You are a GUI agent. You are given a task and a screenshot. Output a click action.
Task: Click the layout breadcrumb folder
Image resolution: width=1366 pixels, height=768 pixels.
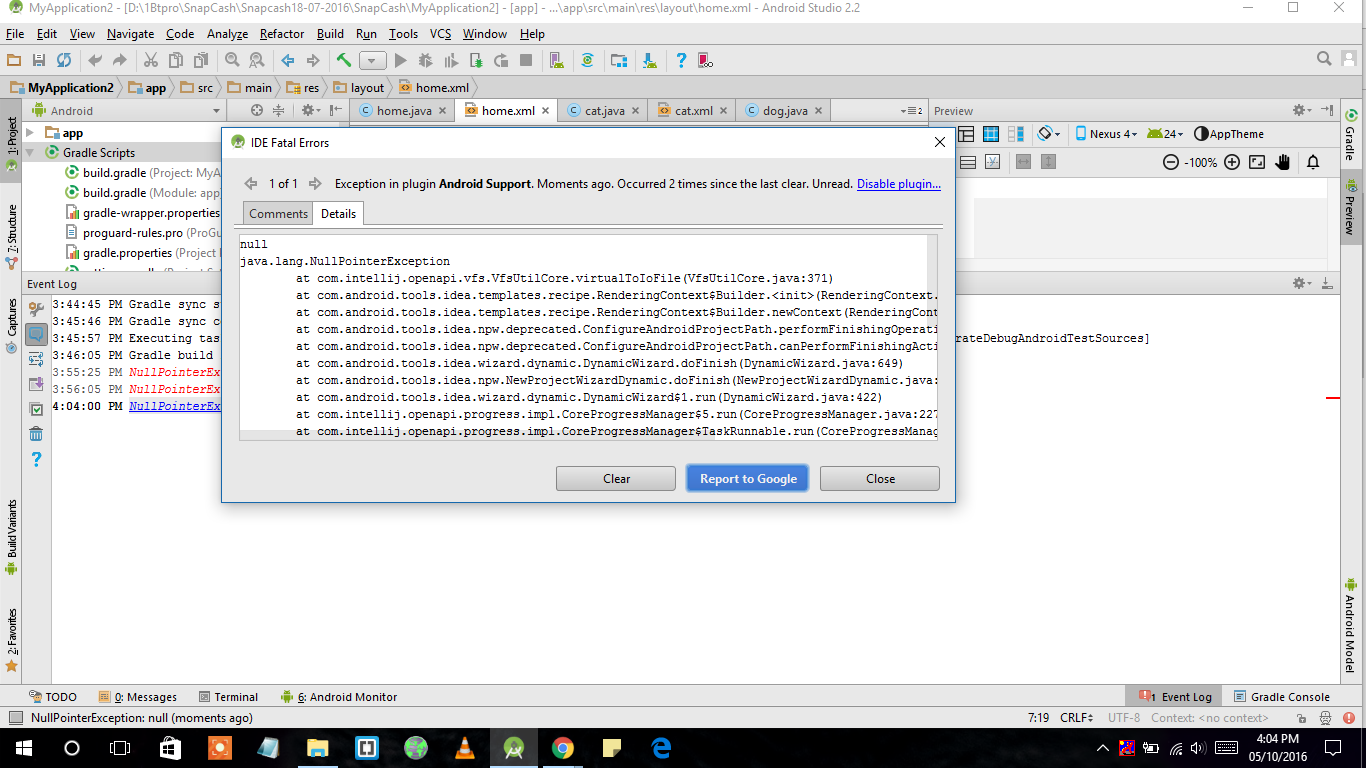359,87
